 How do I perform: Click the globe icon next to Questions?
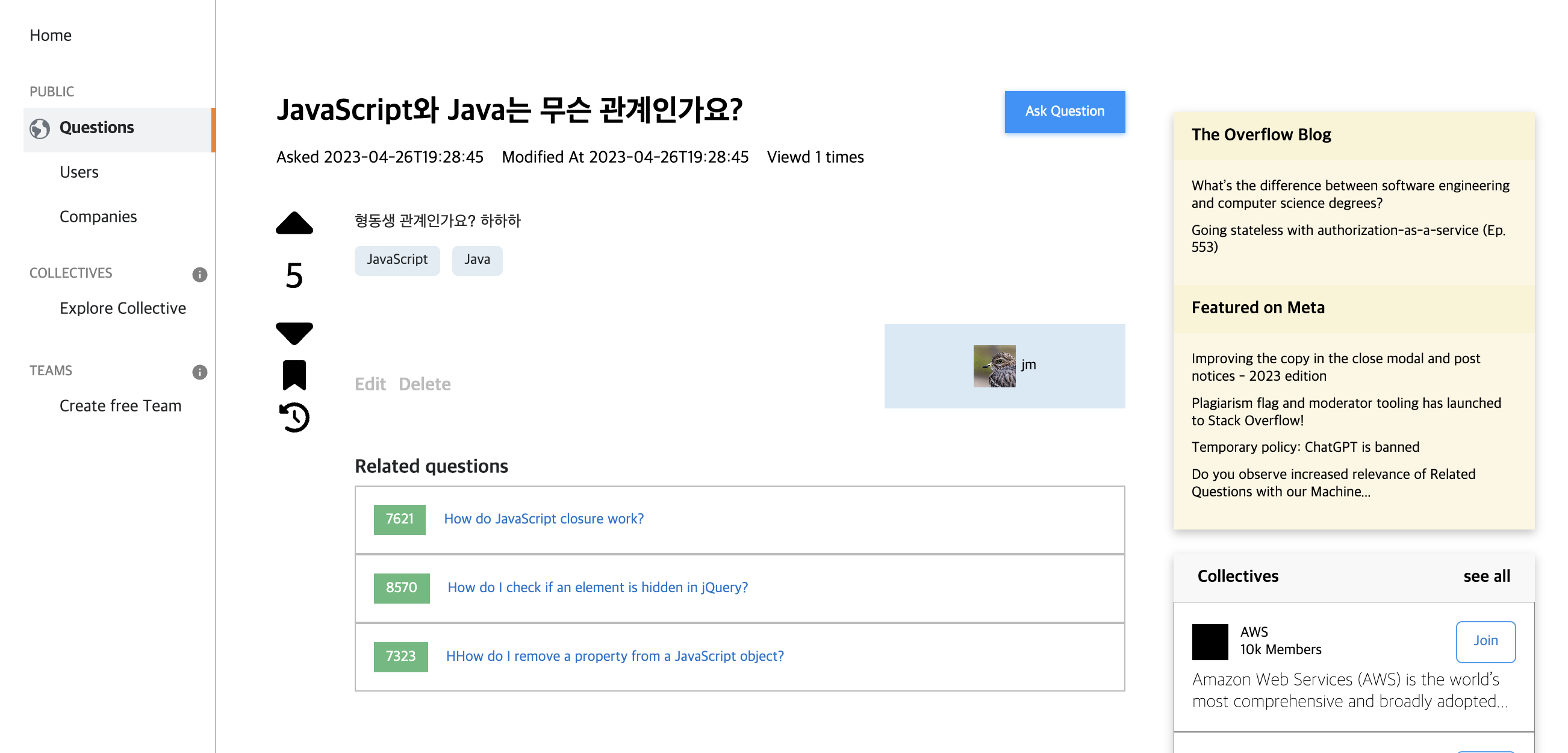[40, 128]
